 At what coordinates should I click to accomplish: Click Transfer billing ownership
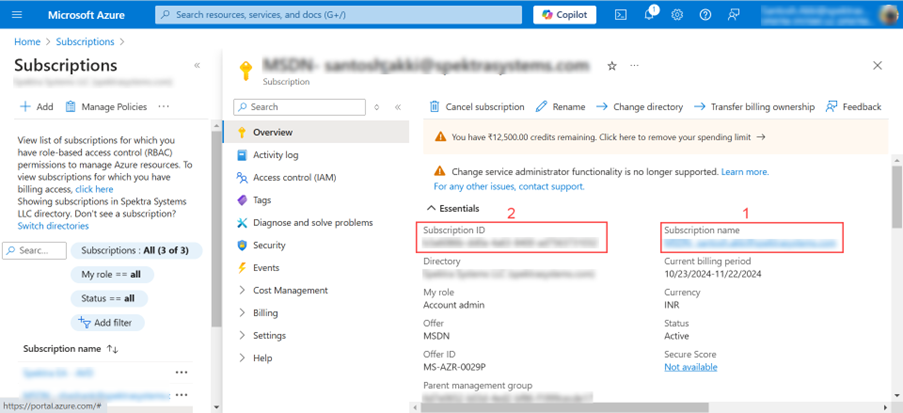[x=754, y=107]
